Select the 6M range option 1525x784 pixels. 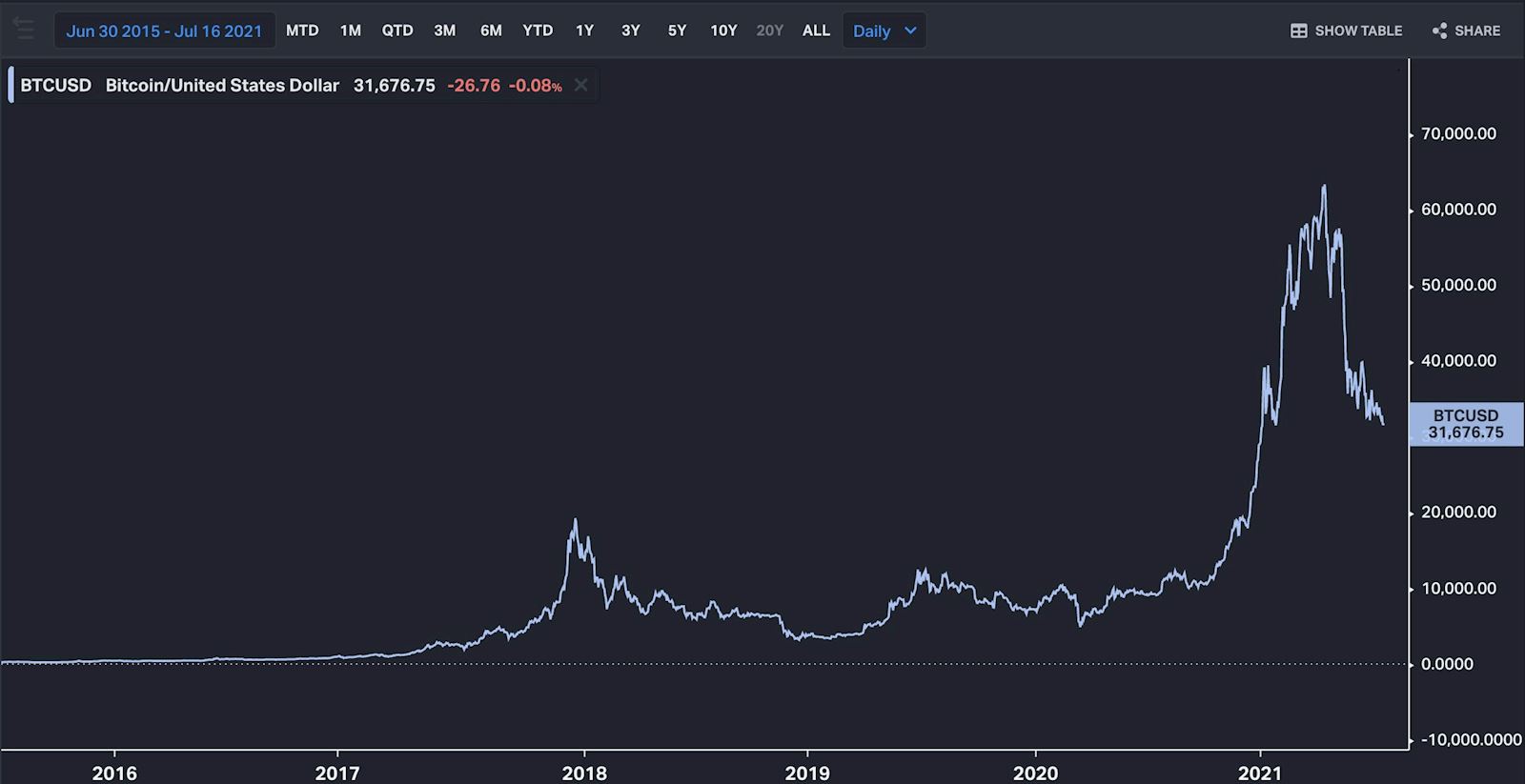click(x=491, y=30)
